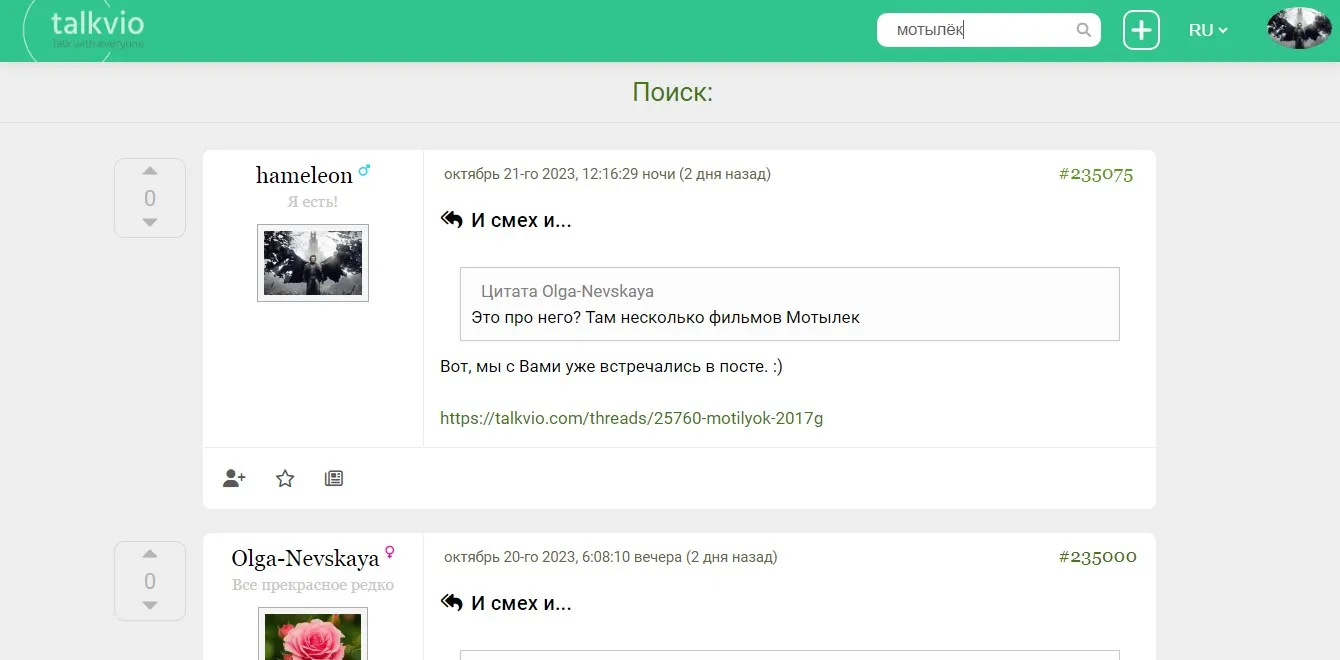Open Olga-Nevskaya's rose avatar
Image resolution: width=1340 pixels, height=660 pixels.
click(x=313, y=634)
